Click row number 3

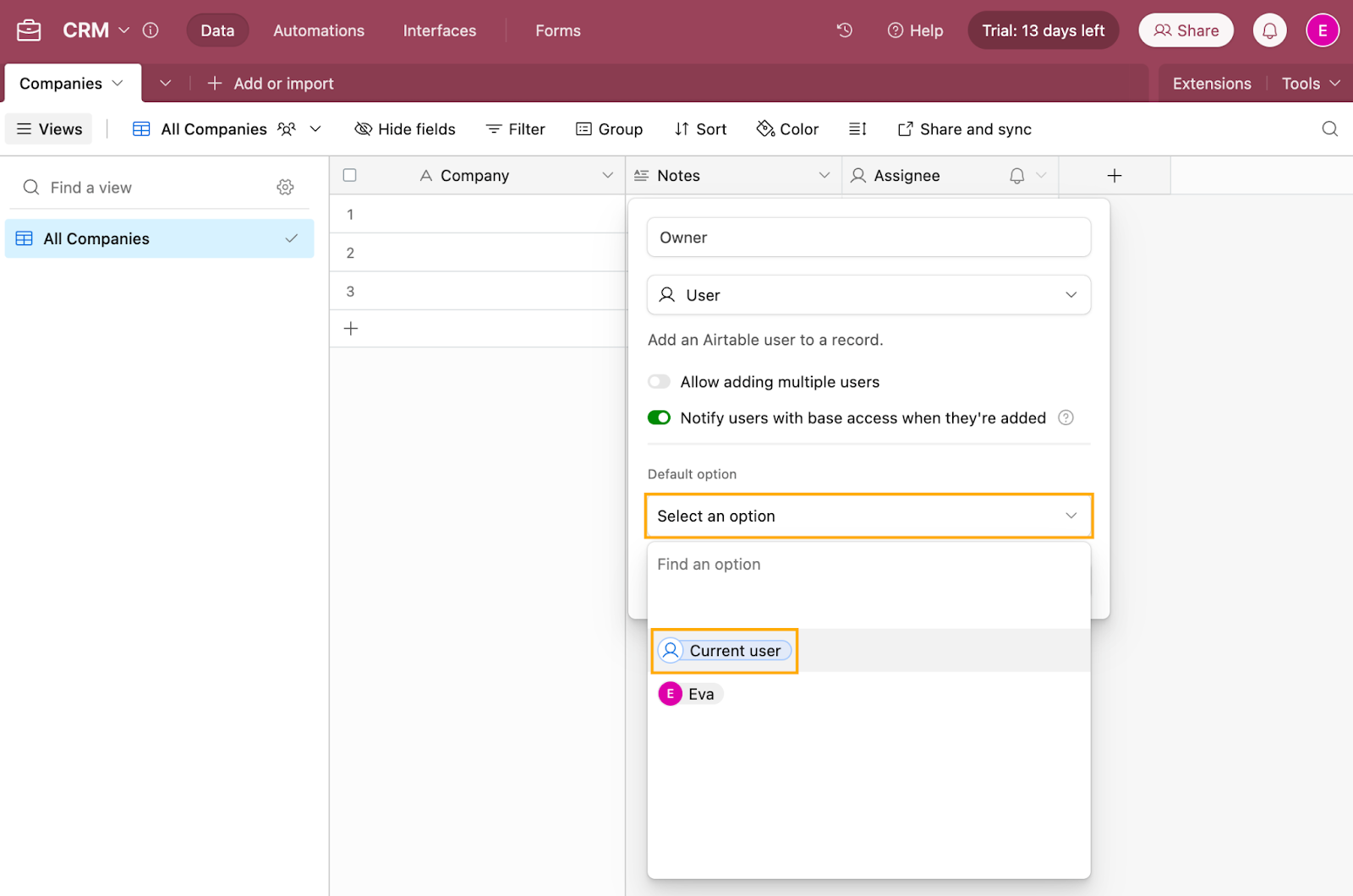point(350,292)
